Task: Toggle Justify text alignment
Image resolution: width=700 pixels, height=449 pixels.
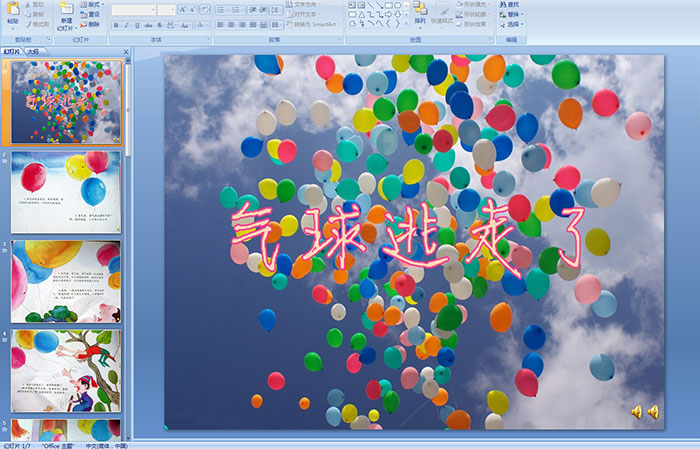Action: (253, 25)
